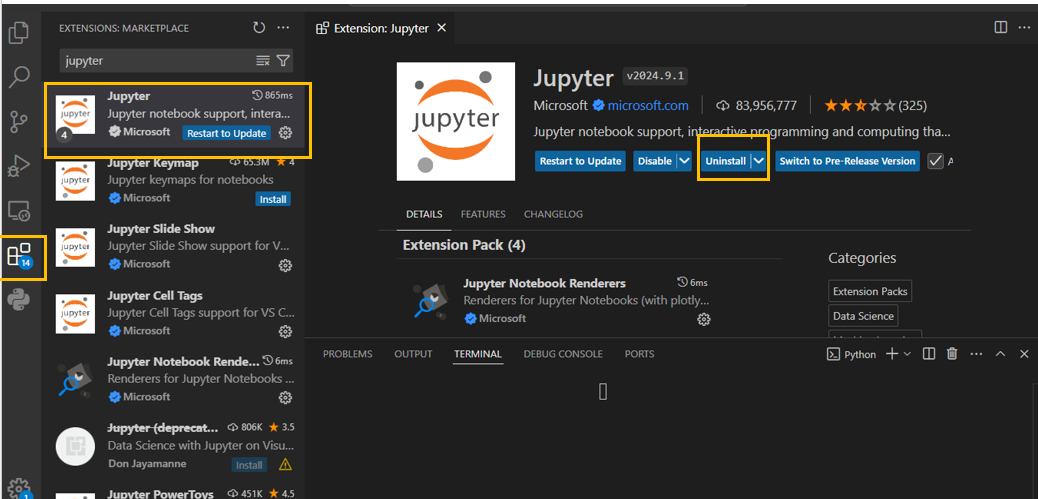The width and height of the screenshot is (1038, 499).
Task: Switch to the FEATURES tab
Action: pos(483,214)
